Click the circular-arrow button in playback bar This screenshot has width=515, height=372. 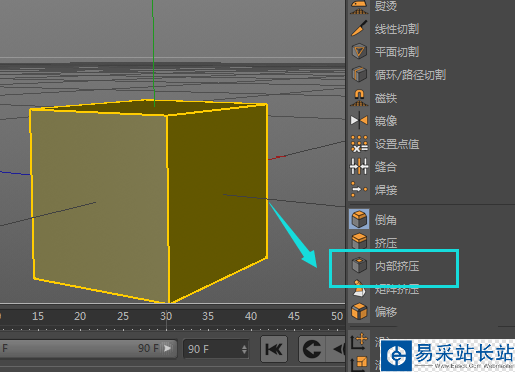pyautogui.click(x=312, y=349)
